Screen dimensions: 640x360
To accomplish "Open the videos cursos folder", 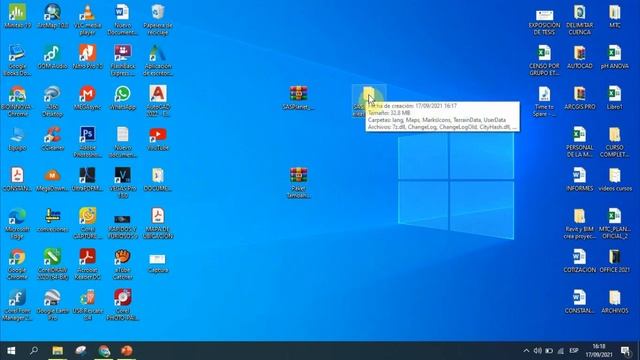I will 615,180.
